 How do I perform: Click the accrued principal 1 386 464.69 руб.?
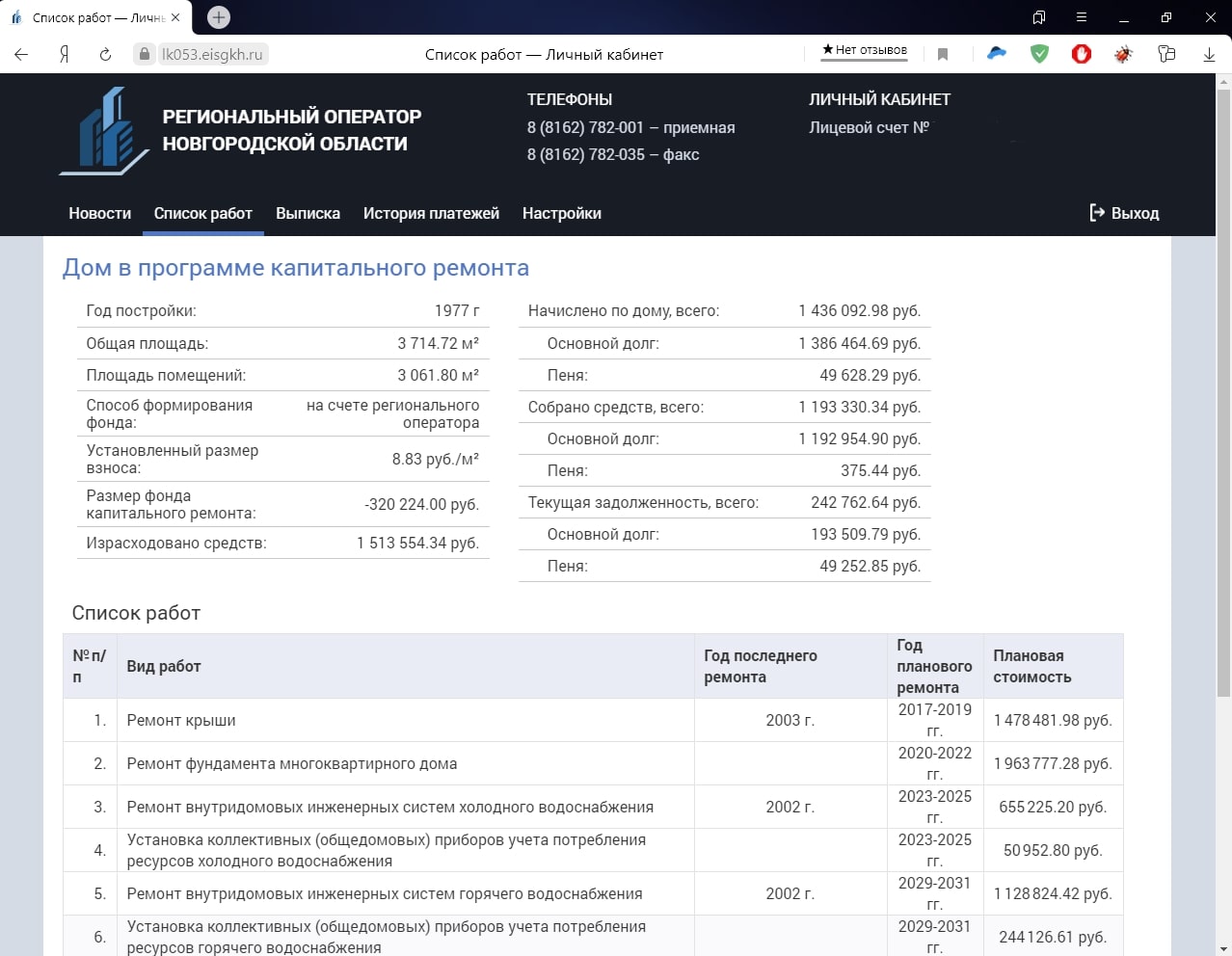[x=860, y=343]
